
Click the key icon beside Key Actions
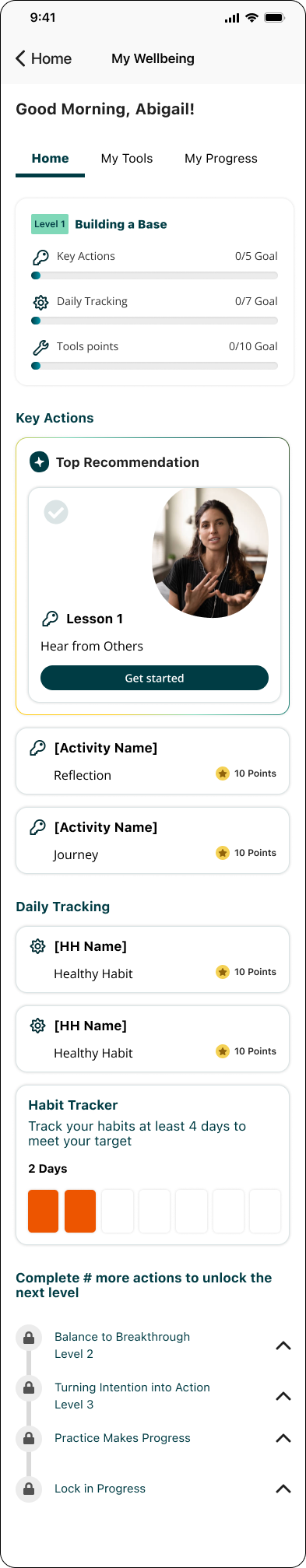tap(40, 256)
